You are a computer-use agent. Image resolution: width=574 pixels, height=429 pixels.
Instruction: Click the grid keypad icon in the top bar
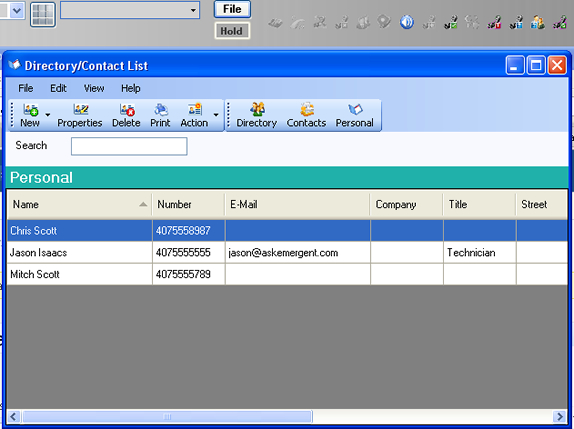point(43,14)
